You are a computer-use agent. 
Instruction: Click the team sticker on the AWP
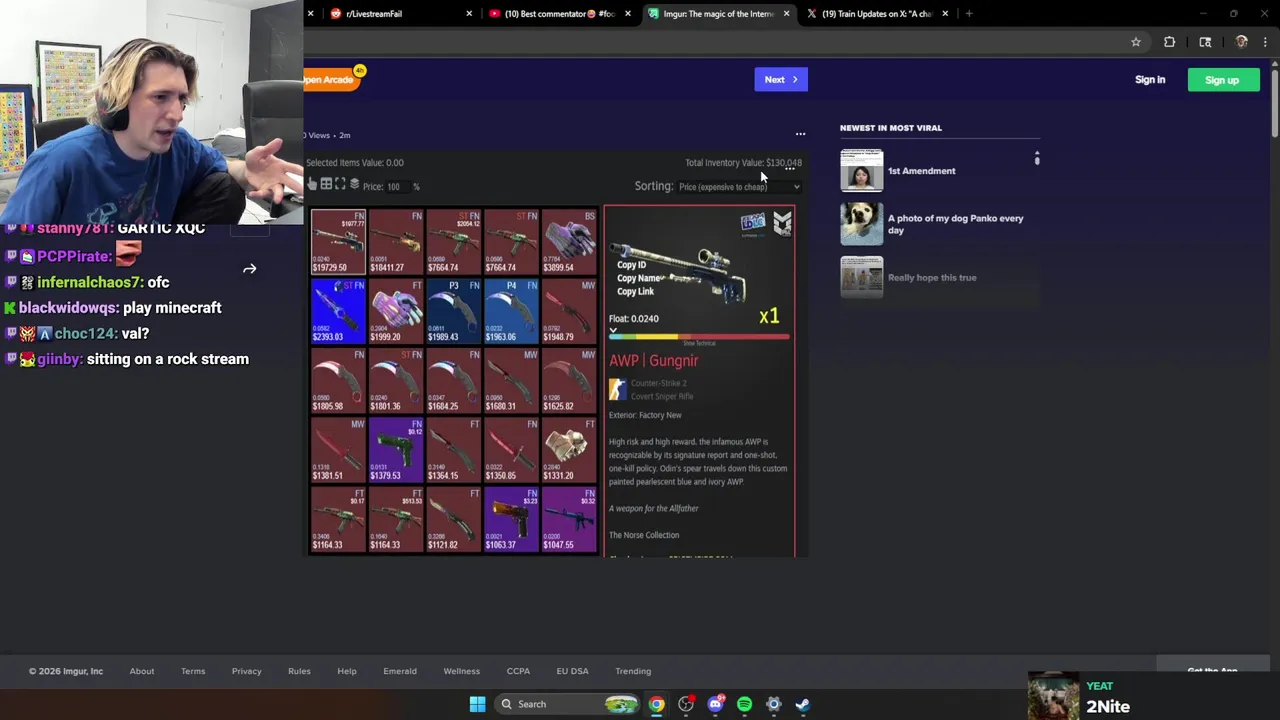tap(752, 222)
